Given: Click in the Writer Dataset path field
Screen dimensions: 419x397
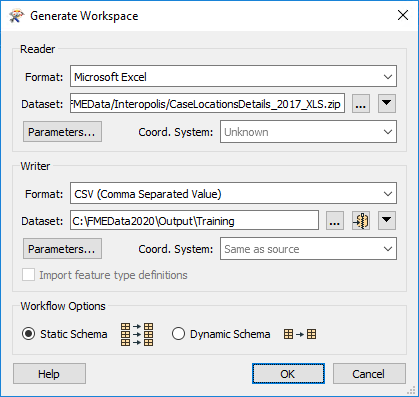Looking at the screenshot, I should click(x=194, y=220).
